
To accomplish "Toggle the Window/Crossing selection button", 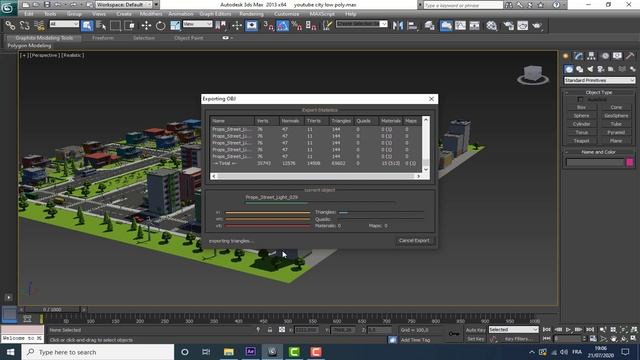I will coord(129,26).
